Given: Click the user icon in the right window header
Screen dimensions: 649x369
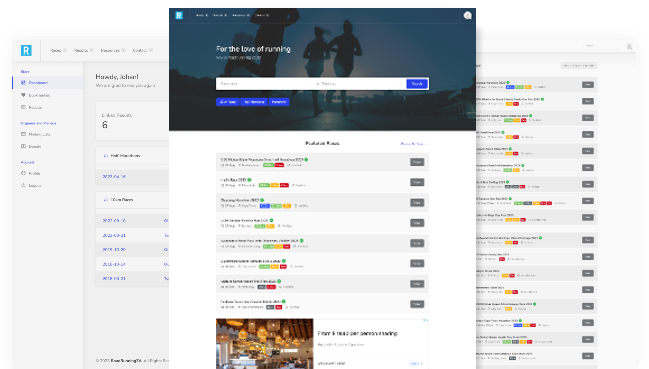Looking at the screenshot, I should [630, 46].
